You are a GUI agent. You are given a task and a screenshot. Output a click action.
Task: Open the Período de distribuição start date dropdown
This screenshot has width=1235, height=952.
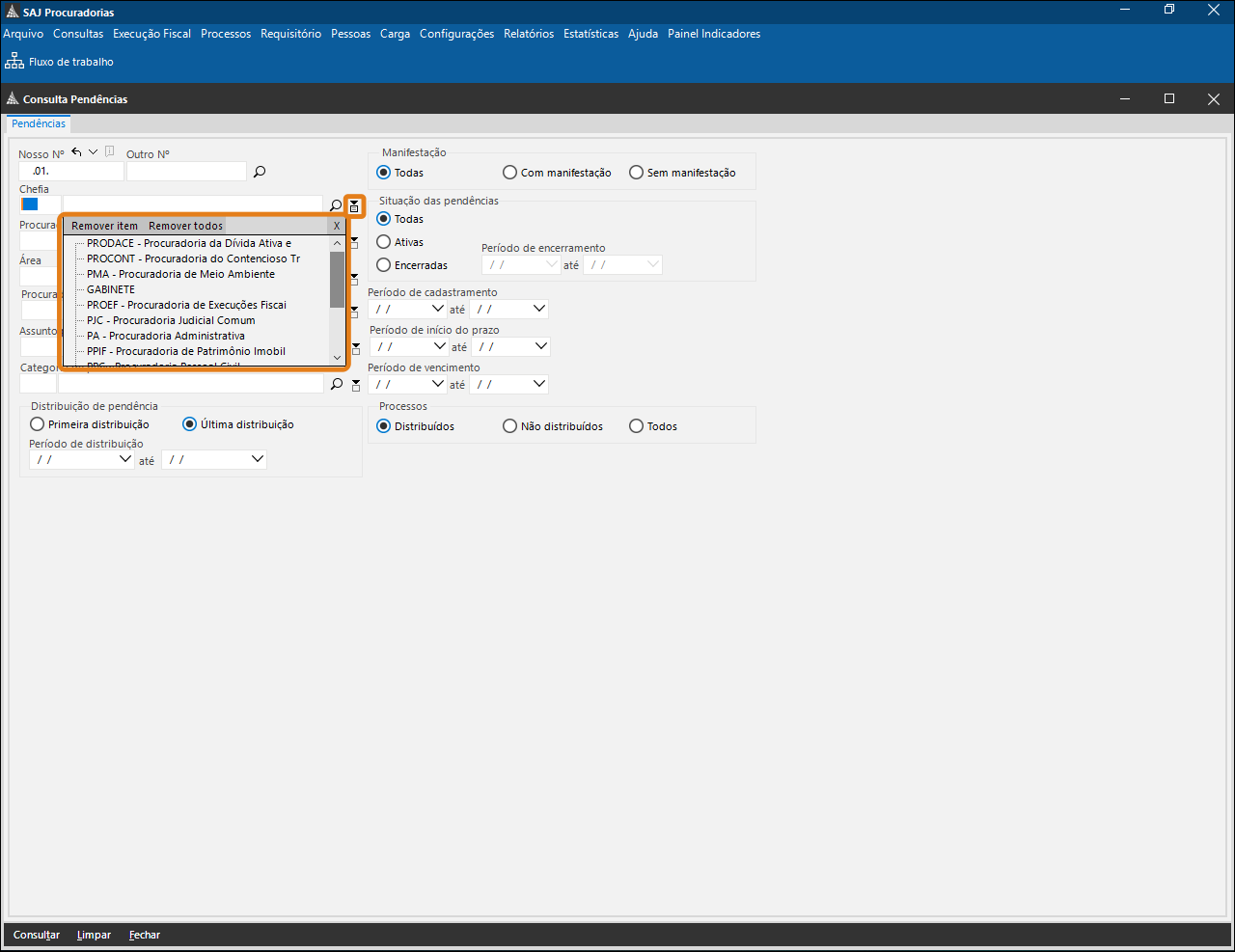pos(124,459)
